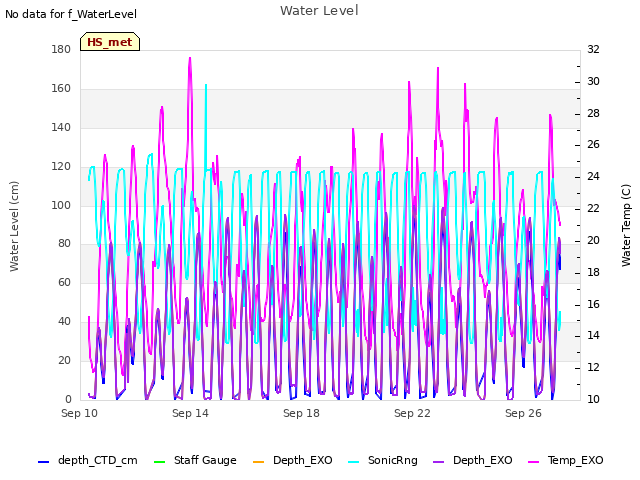This screenshot has width=640, height=480.
Task: Click the Sep 18 date tick label
Action: point(301,413)
